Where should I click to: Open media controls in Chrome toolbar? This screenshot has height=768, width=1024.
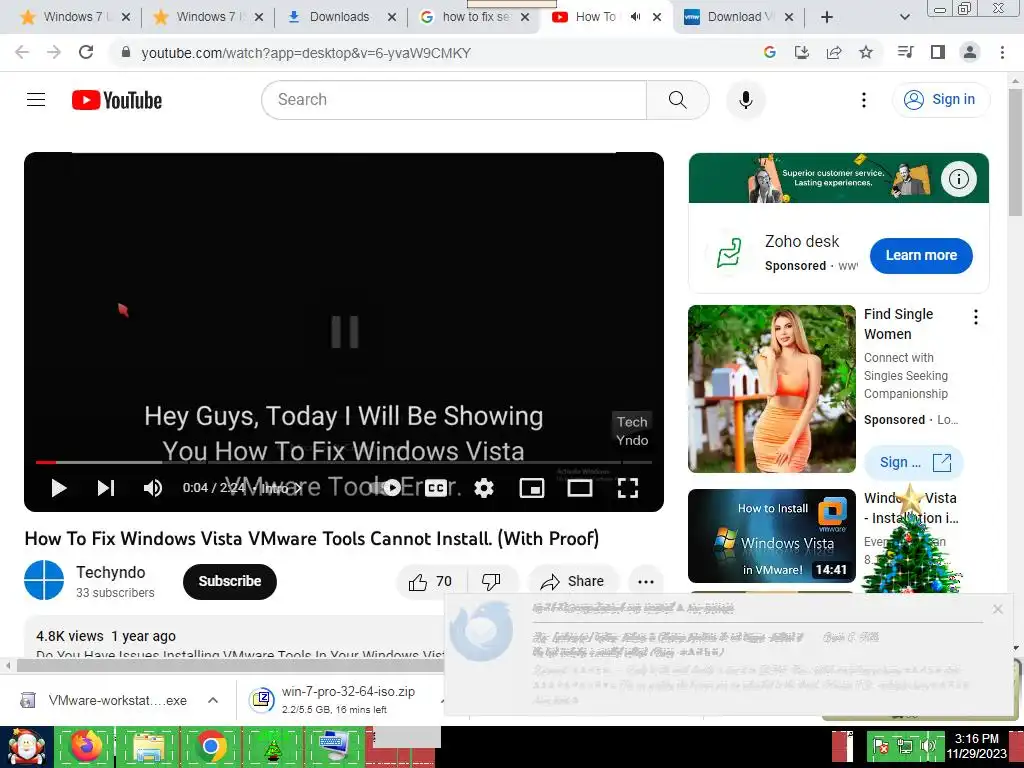[905, 52]
